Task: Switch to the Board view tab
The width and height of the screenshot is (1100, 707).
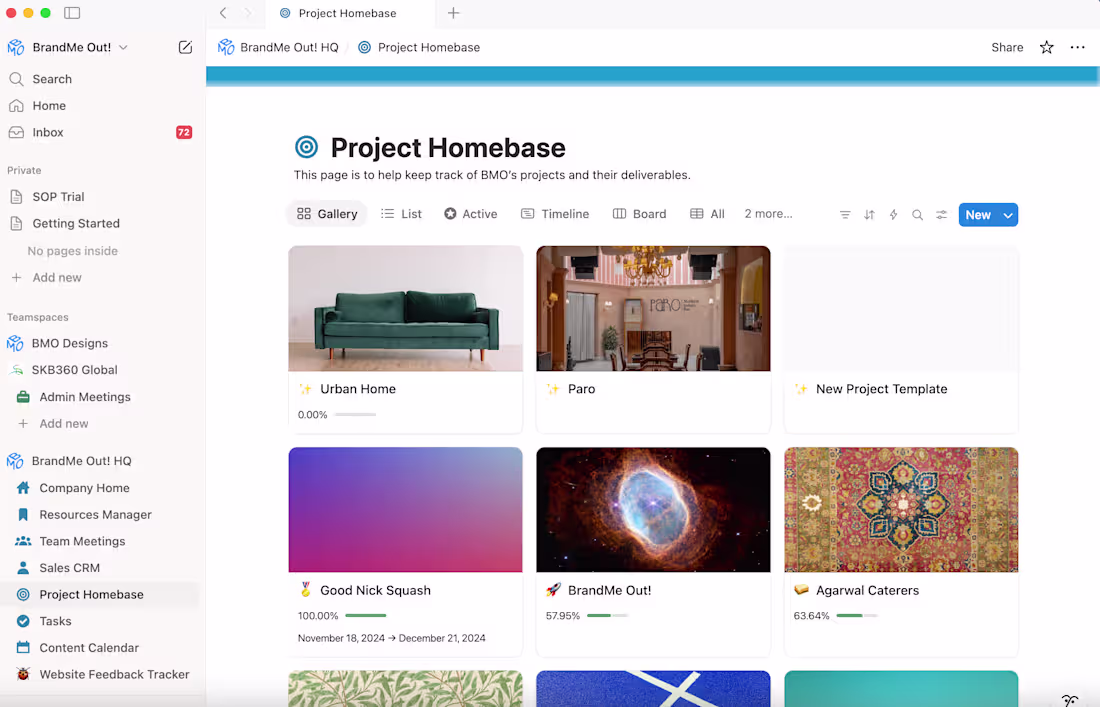Action: tap(639, 213)
